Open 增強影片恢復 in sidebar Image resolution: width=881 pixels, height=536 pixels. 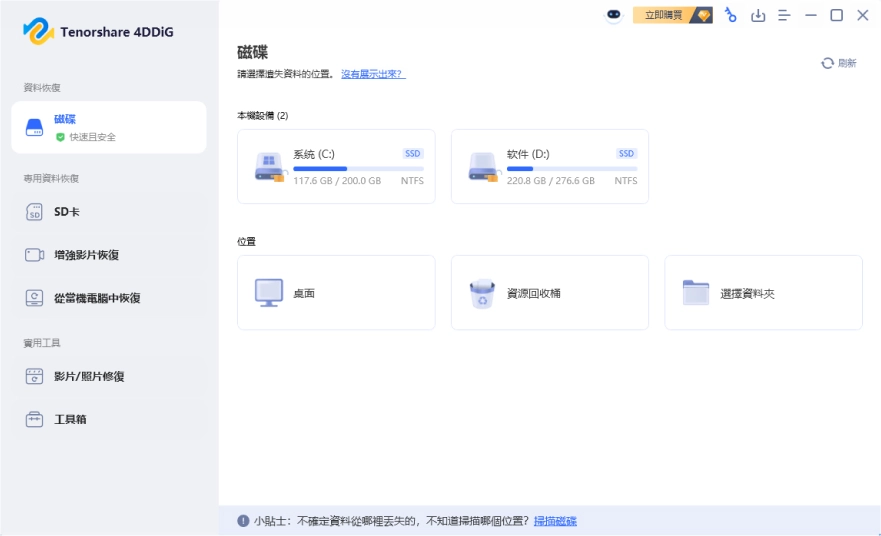coord(109,255)
